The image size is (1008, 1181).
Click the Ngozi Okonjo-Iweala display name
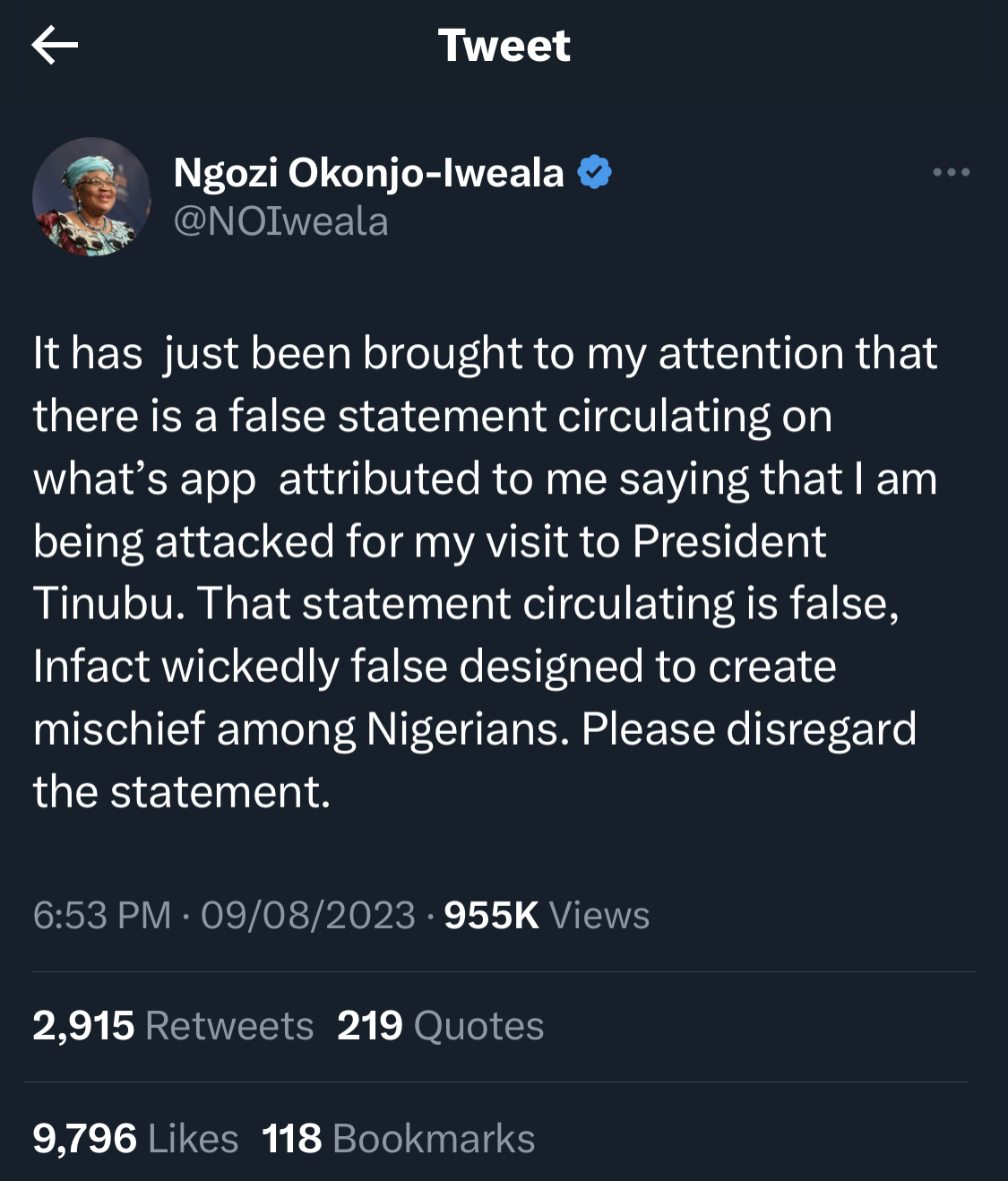pyautogui.click(x=368, y=172)
